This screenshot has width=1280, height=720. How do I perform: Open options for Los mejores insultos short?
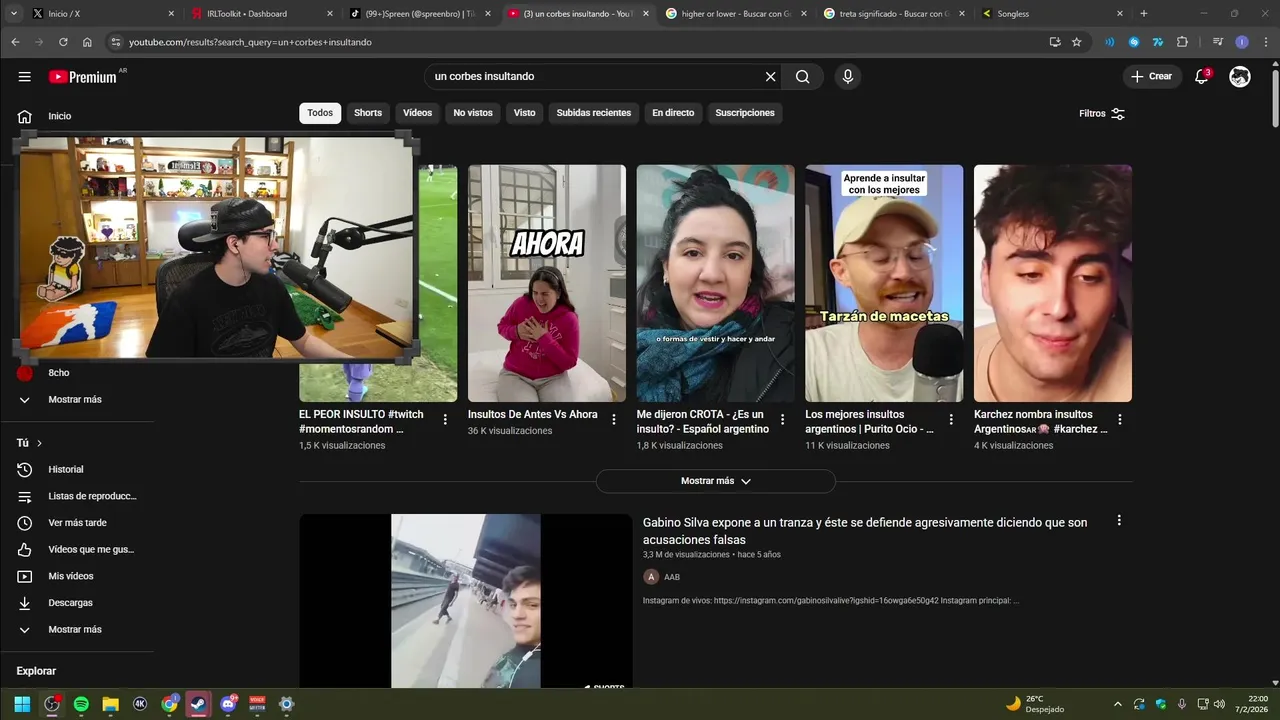click(951, 420)
